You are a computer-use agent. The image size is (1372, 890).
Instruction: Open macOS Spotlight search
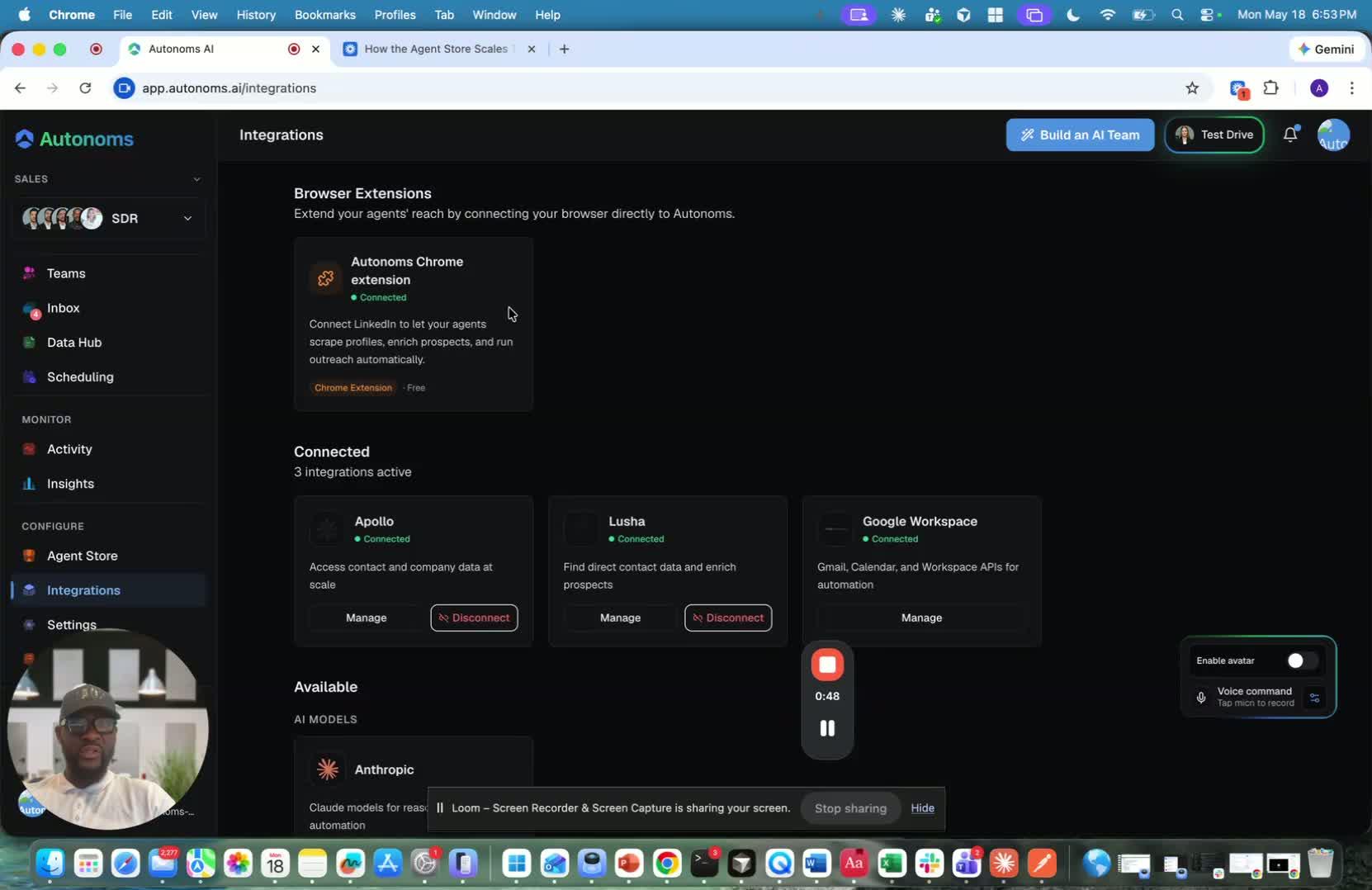click(1177, 15)
